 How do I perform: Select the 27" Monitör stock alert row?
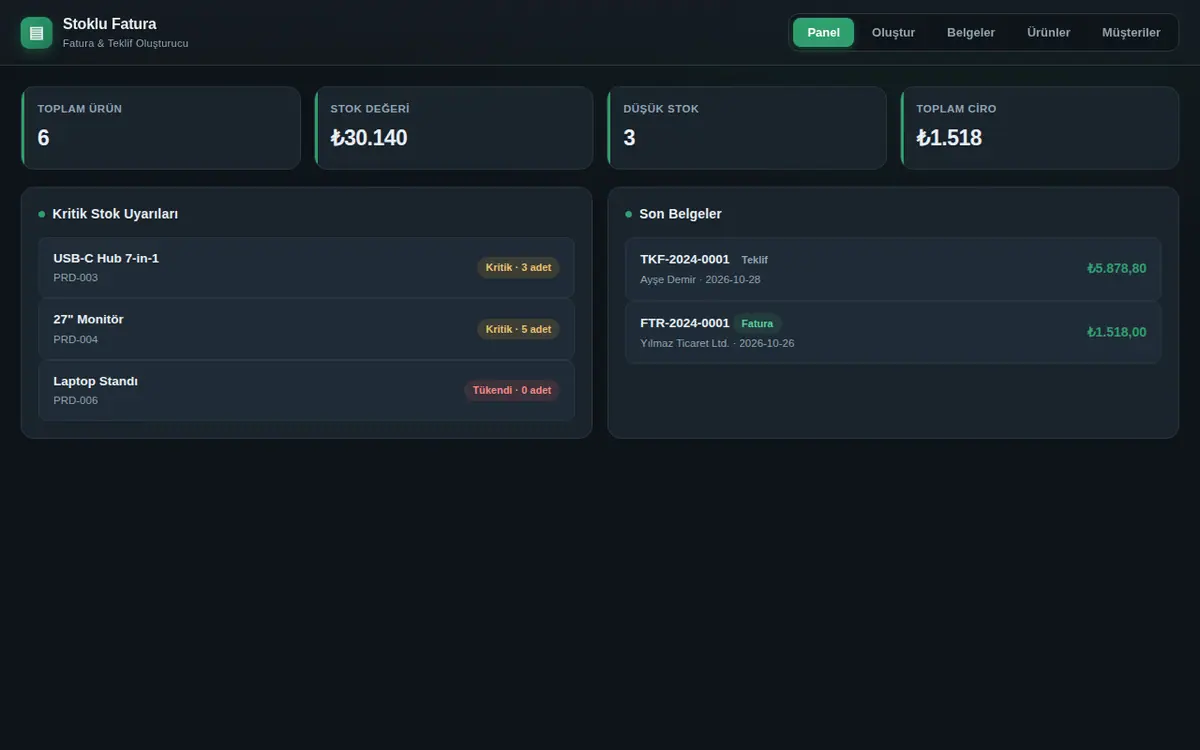pyautogui.click(x=306, y=329)
